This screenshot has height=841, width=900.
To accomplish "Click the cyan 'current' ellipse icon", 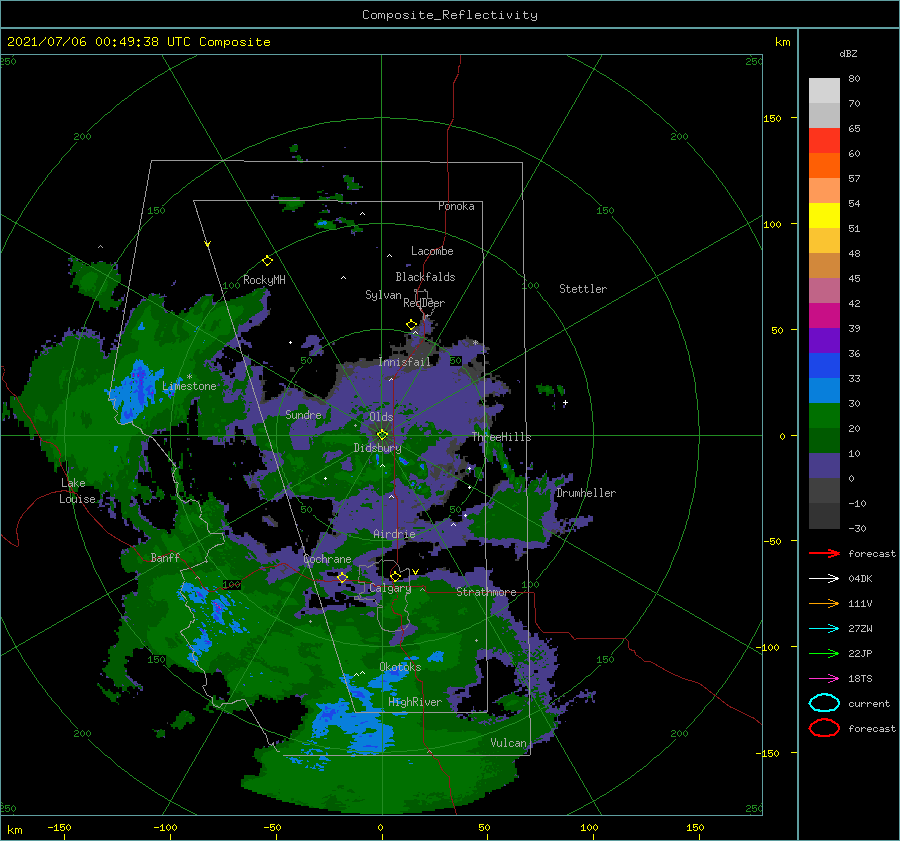I will pos(824,703).
